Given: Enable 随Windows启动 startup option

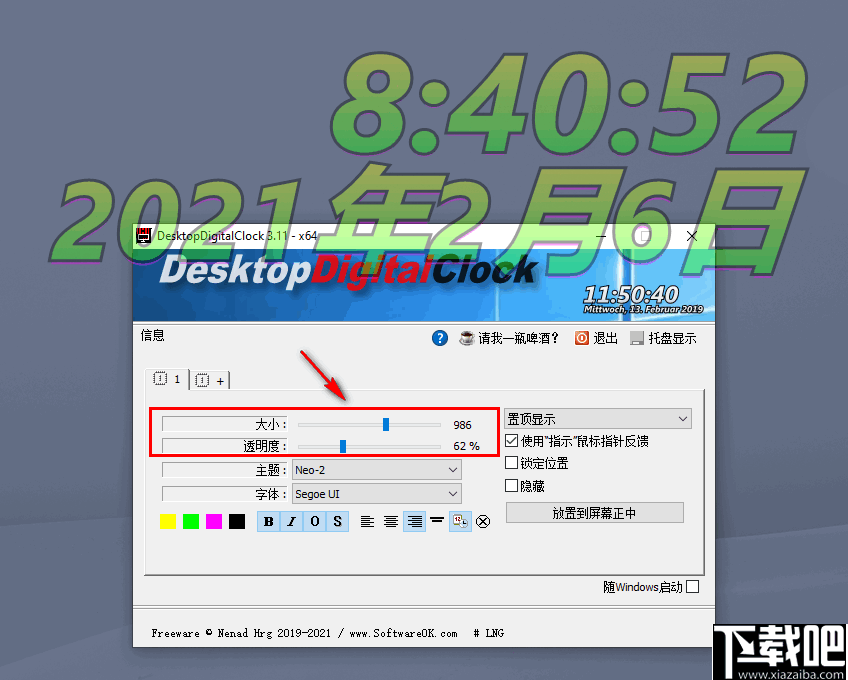Looking at the screenshot, I should [692, 587].
